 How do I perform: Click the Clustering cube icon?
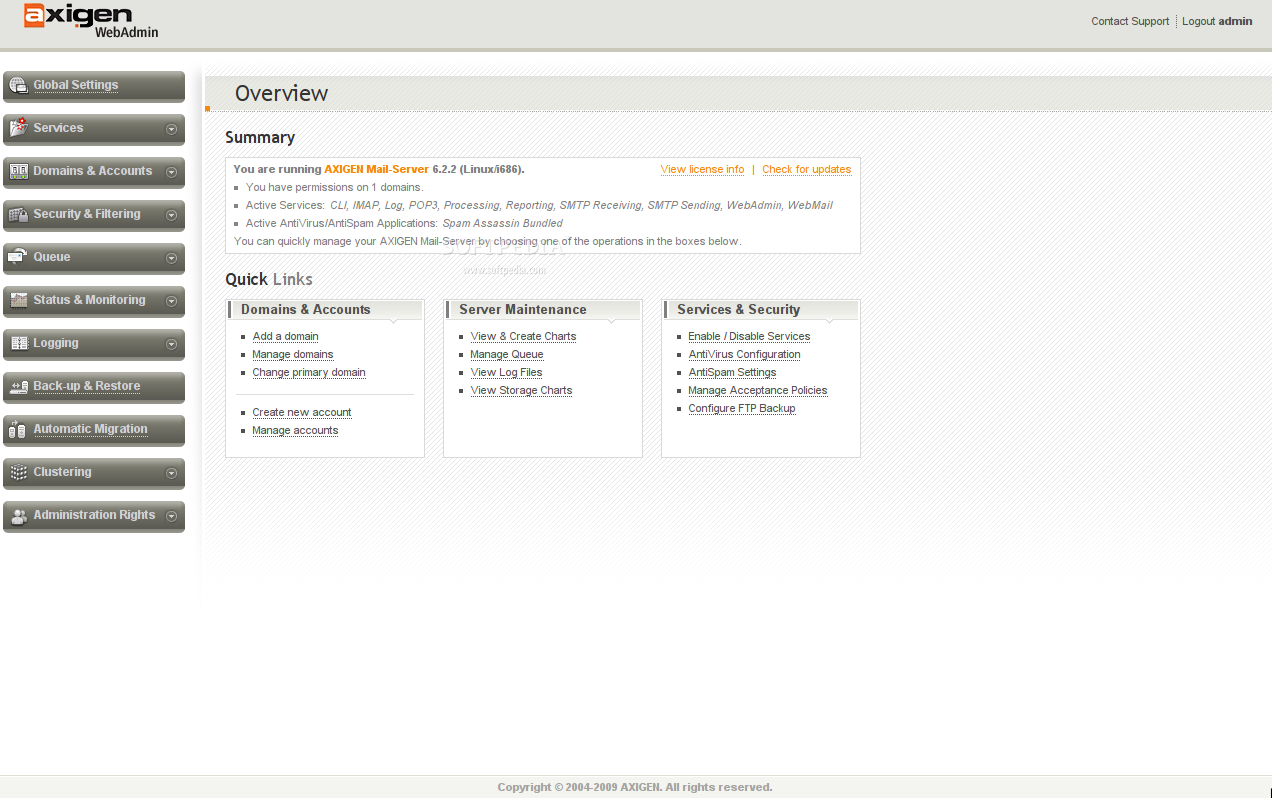[x=18, y=472]
